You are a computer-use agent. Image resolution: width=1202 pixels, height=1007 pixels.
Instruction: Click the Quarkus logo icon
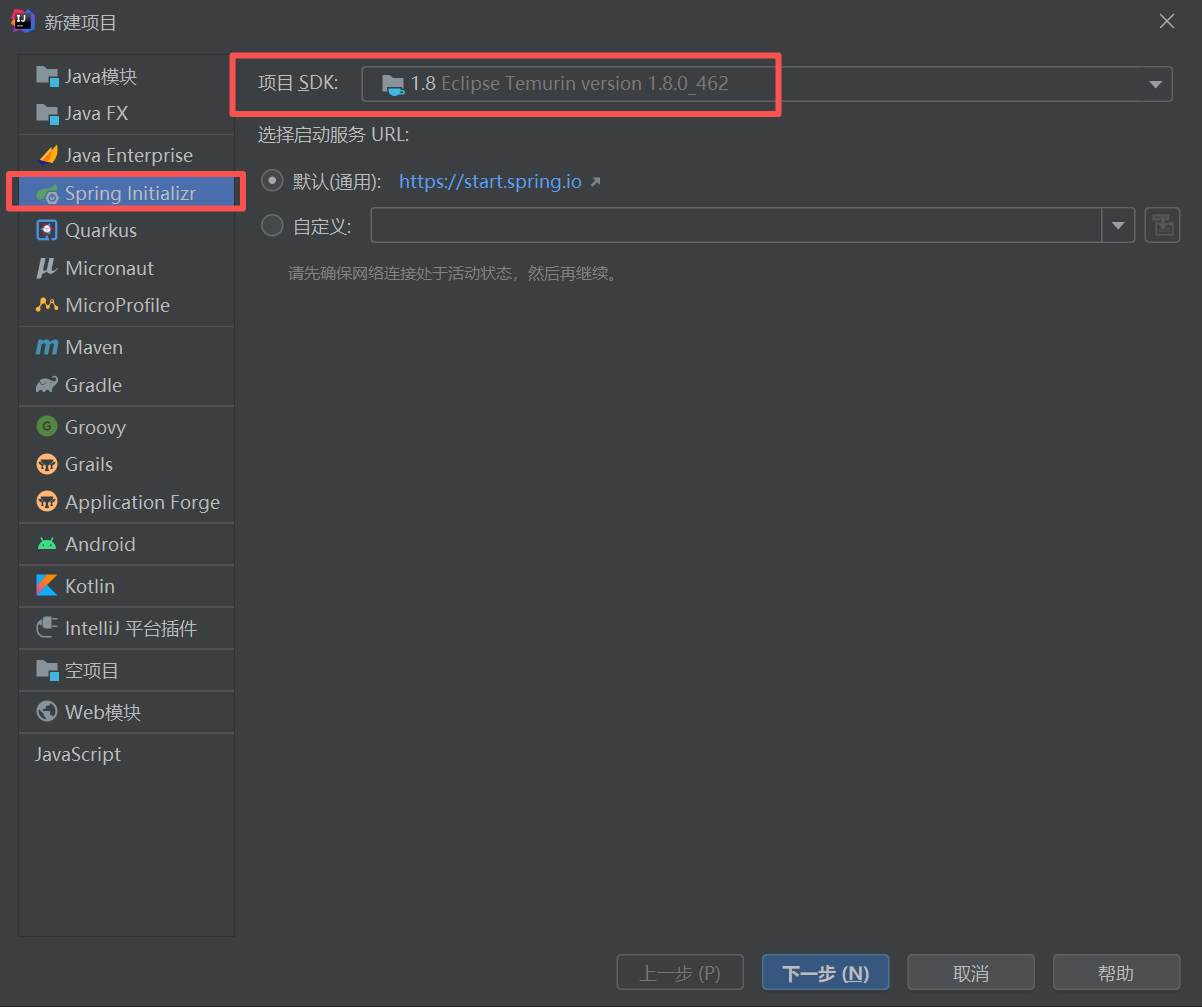[x=47, y=230]
